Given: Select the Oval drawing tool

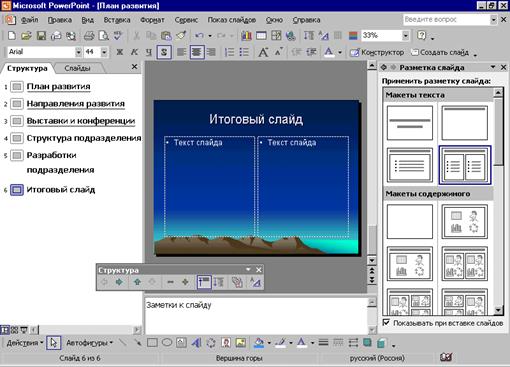Looking at the screenshot, I should pos(167,342).
